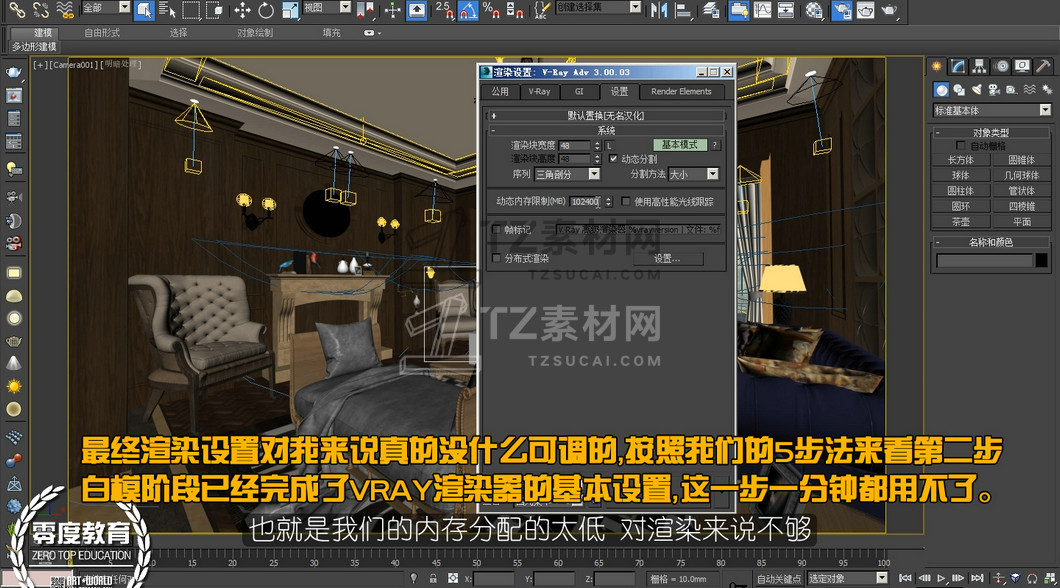This screenshot has width=1060, height=588.
Task: Open the 标准基本体 dropdown
Action: click(x=992, y=110)
